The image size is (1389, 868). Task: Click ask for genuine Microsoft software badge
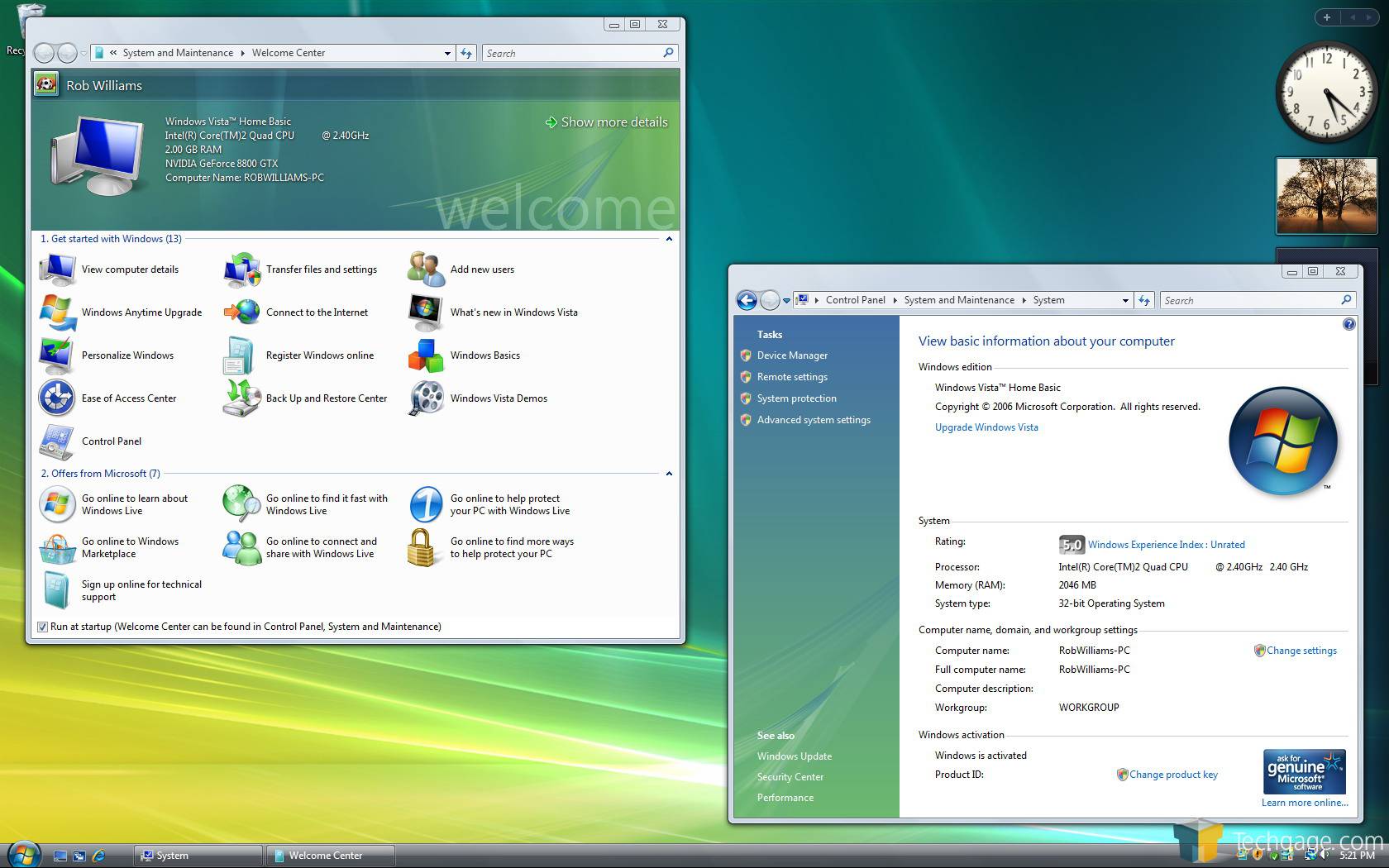pos(1304,771)
